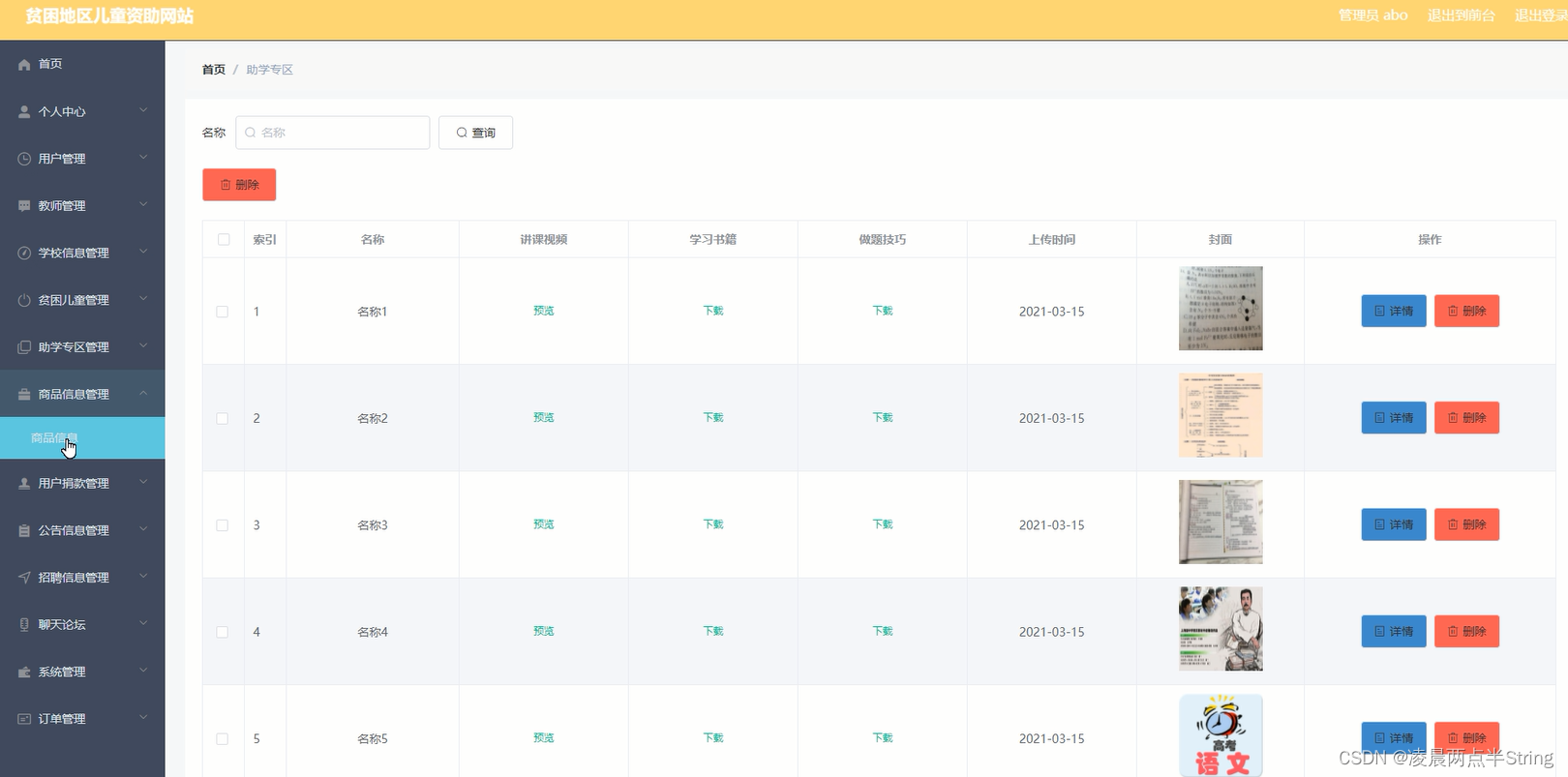Expand the 教师管理 menu chevron
This screenshot has width=1568, height=777.
tap(143, 204)
